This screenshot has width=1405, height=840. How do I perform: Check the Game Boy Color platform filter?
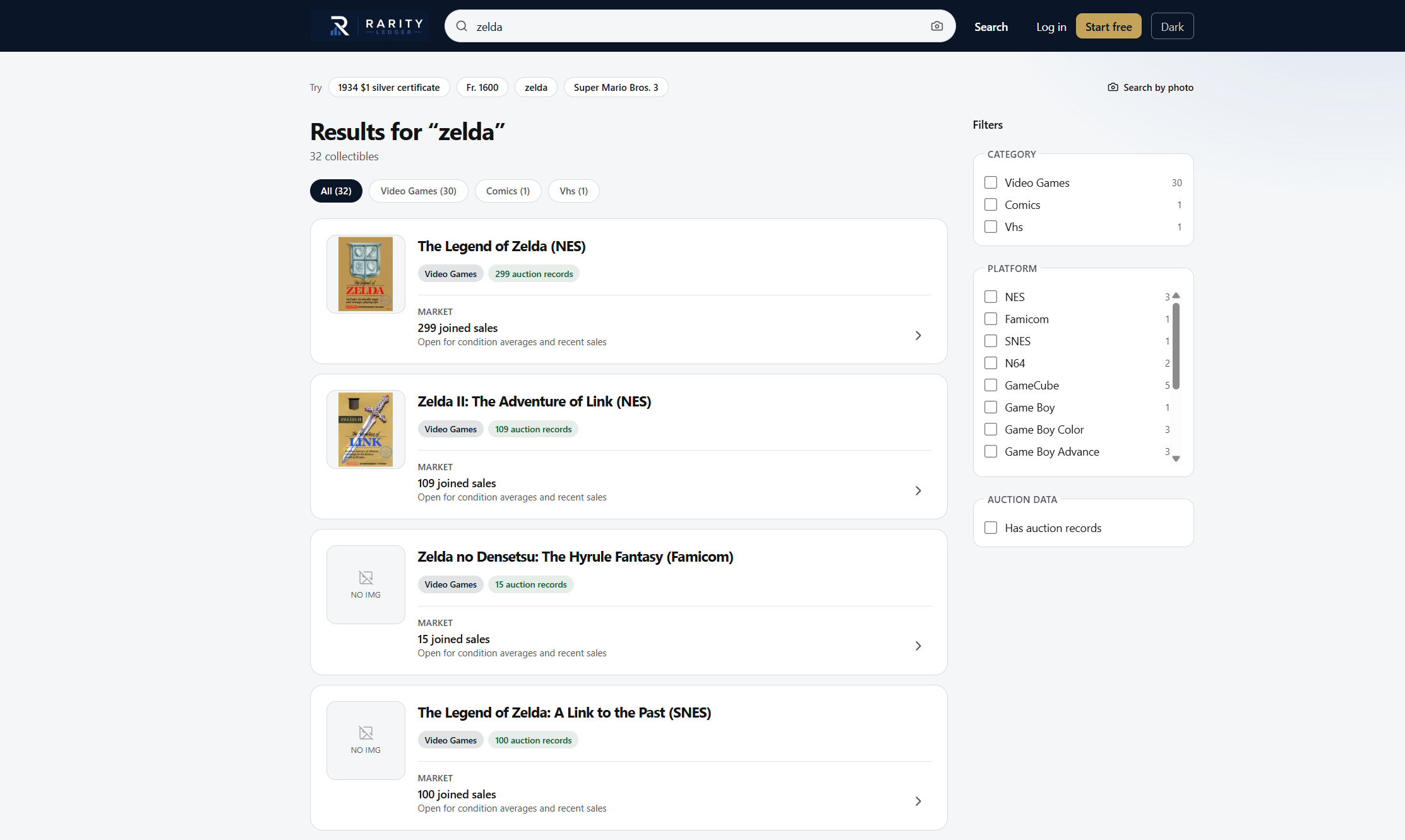pos(991,429)
